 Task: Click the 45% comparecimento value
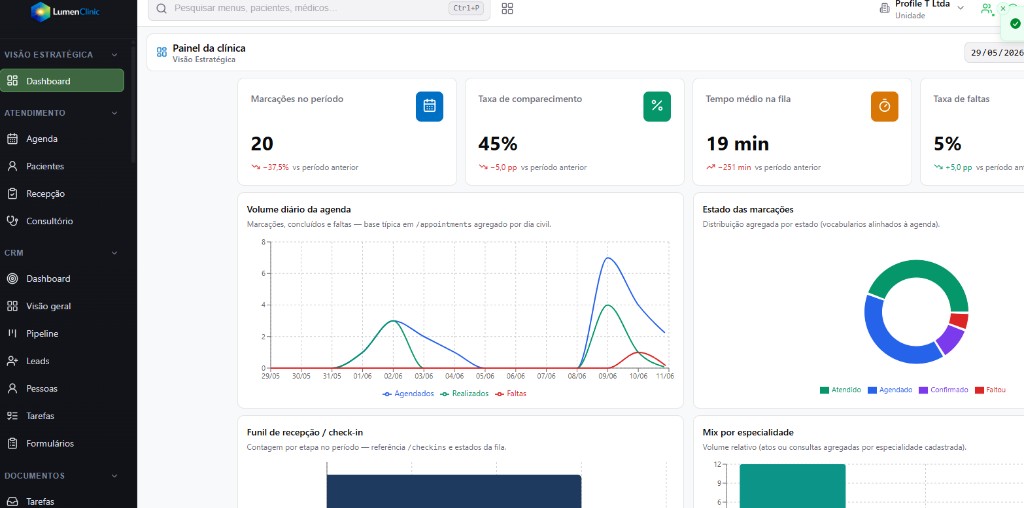(498, 144)
